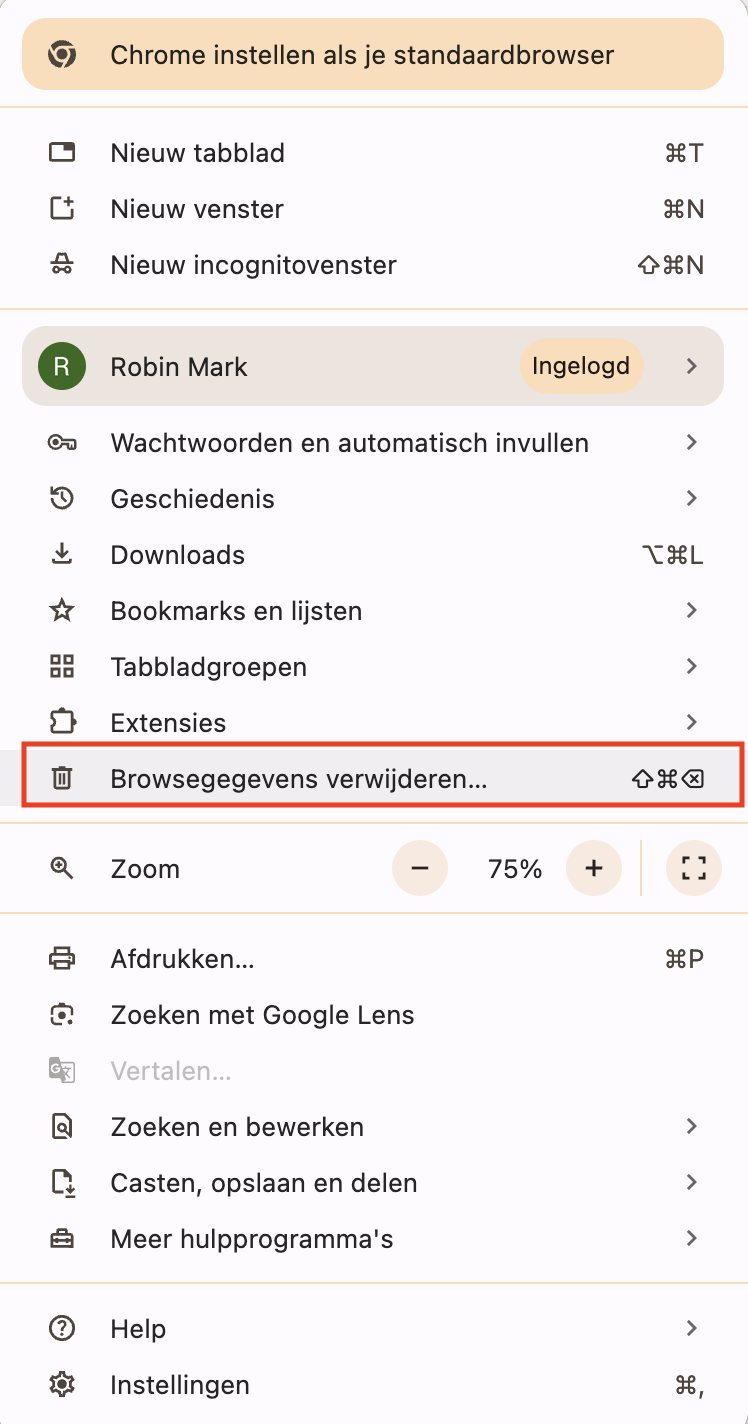This screenshot has width=748, height=1424.
Task: Select the Bookmarks star icon
Action: [x=62, y=610]
